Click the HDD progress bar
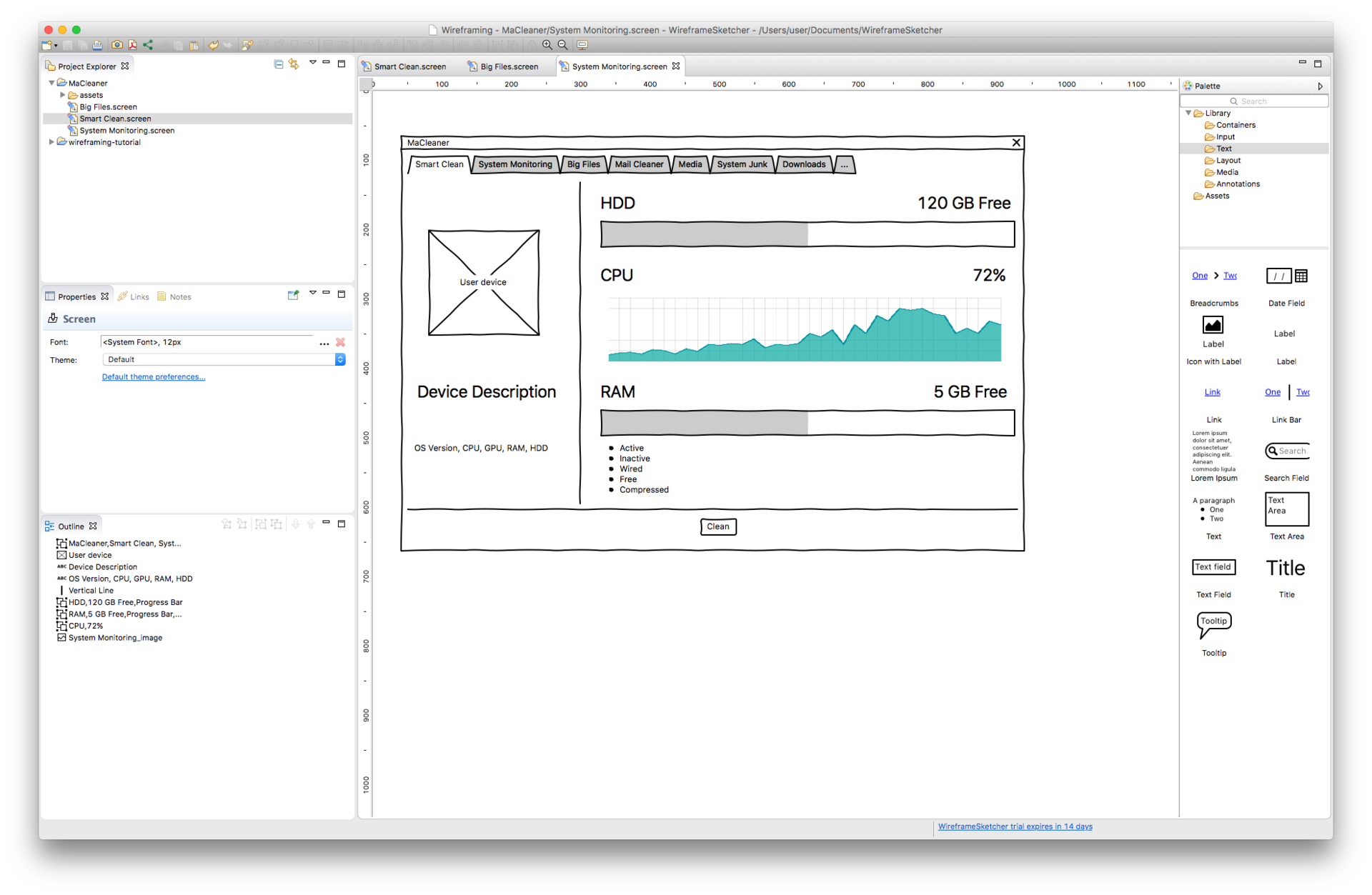Image resolution: width=1372 pixels, height=895 pixels. coord(807,234)
